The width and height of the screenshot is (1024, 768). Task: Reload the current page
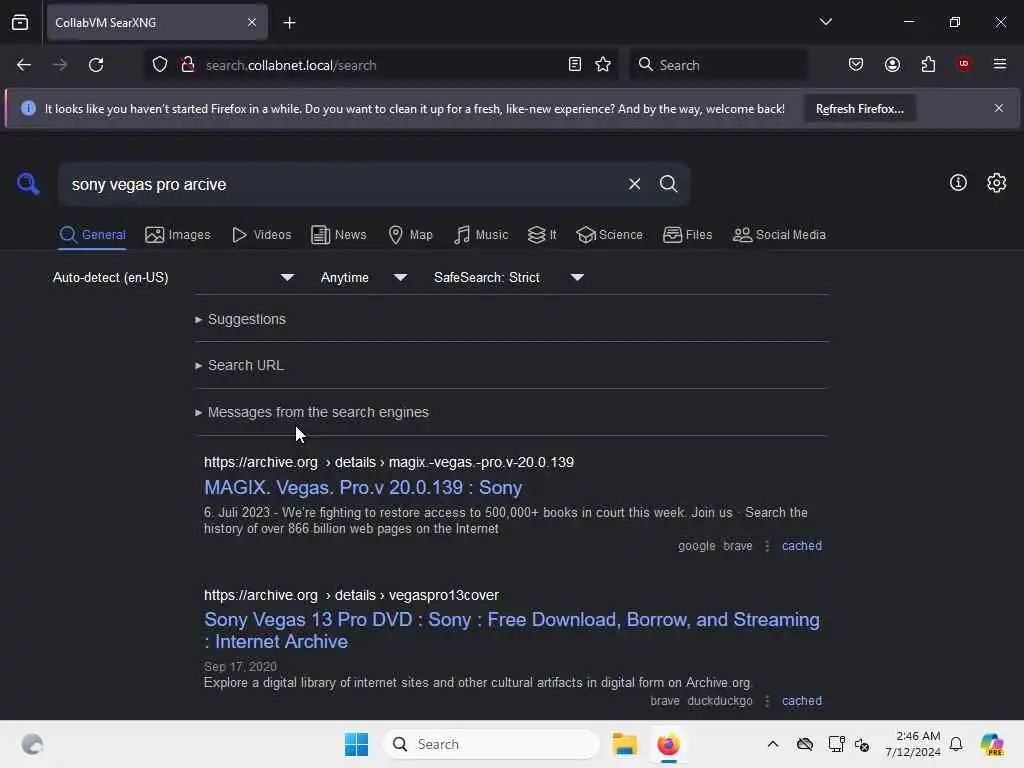[96, 65]
